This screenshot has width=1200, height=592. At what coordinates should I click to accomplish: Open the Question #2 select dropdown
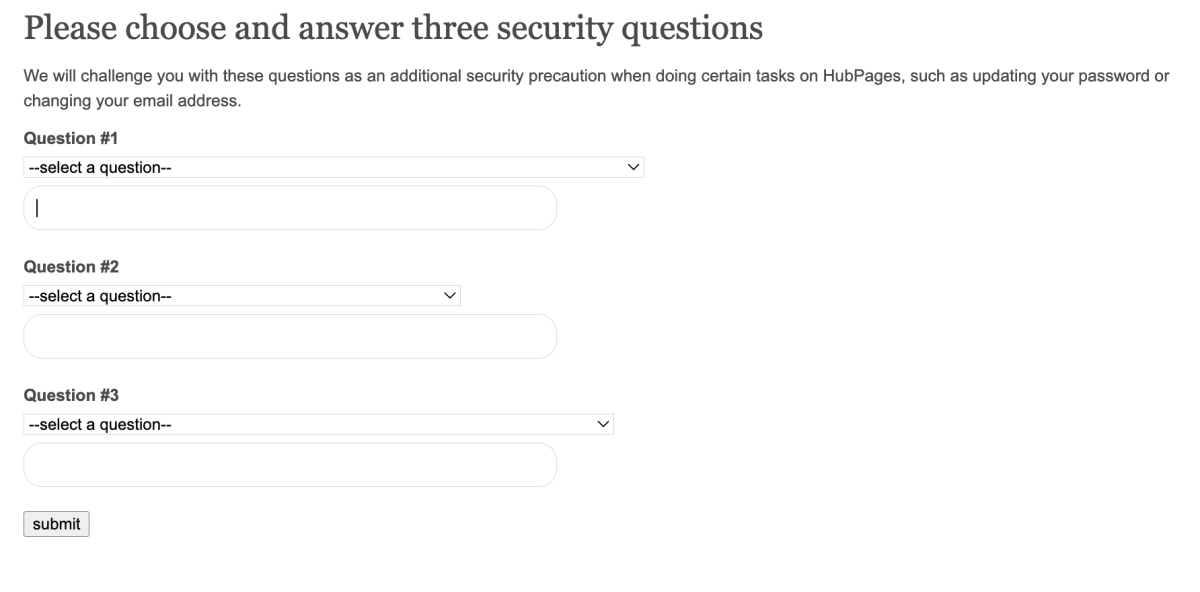241,296
